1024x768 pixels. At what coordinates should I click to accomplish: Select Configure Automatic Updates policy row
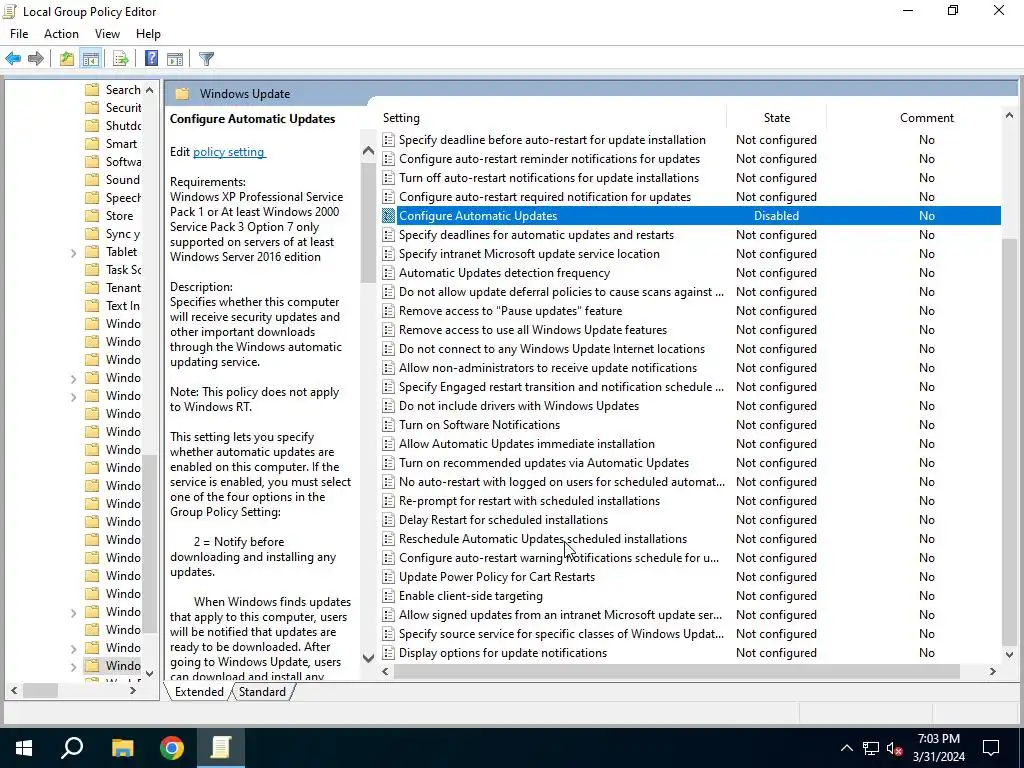(691, 216)
